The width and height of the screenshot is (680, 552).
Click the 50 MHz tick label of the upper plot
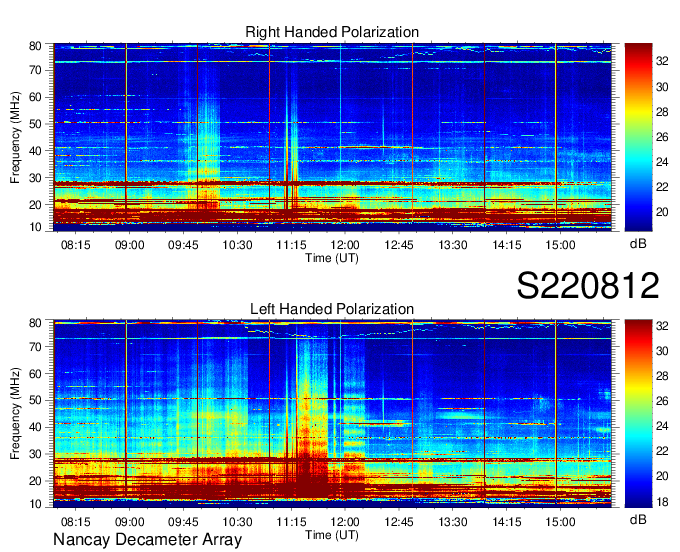tap(35, 124)
